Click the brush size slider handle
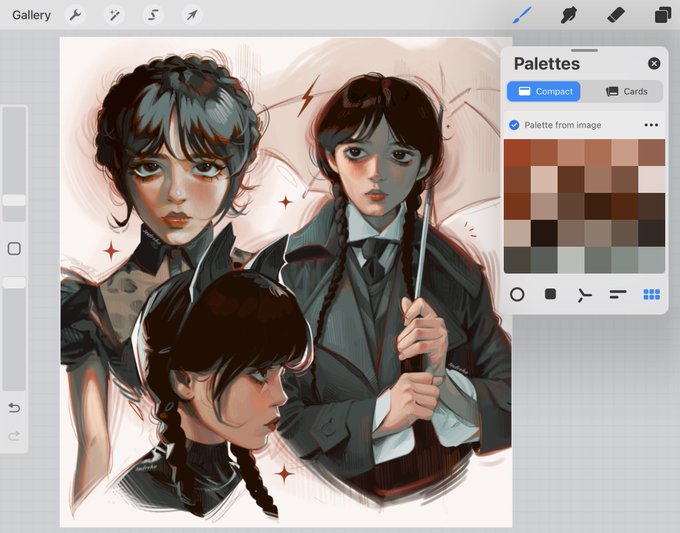This screenshot has width=680, height=533. point(14,200)
